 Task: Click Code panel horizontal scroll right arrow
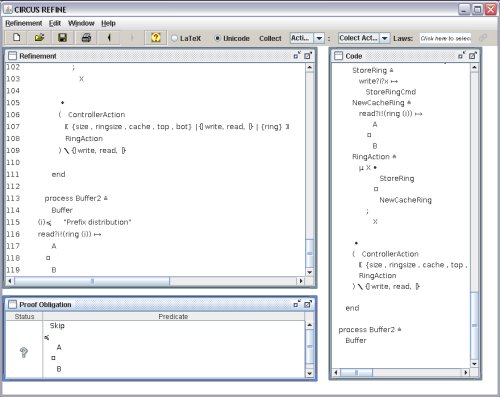point(466,372)
